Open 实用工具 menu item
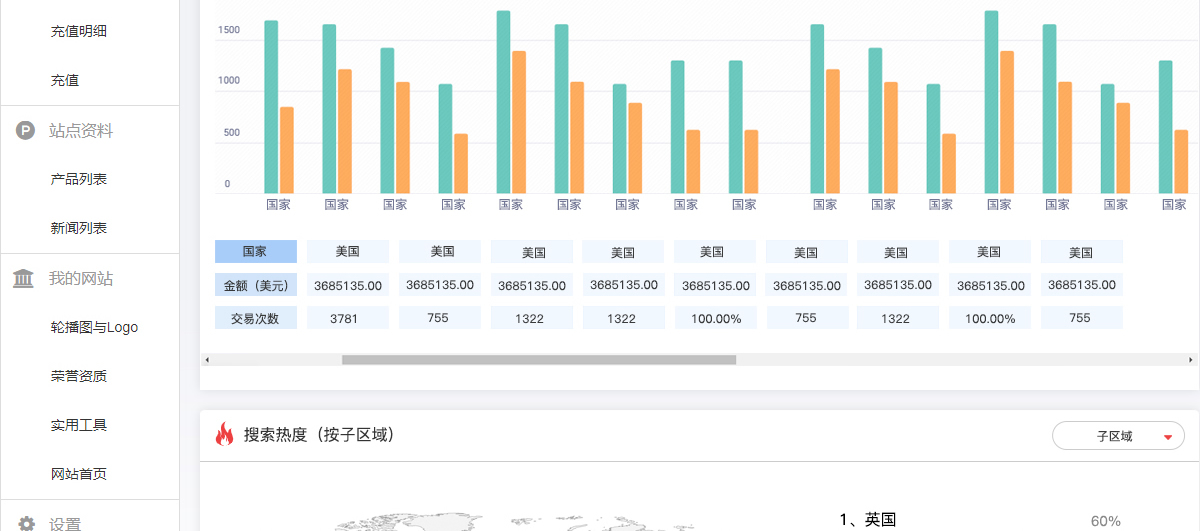Image resolution: width=1200 pixels, height=531 pixels. (79, 425)
